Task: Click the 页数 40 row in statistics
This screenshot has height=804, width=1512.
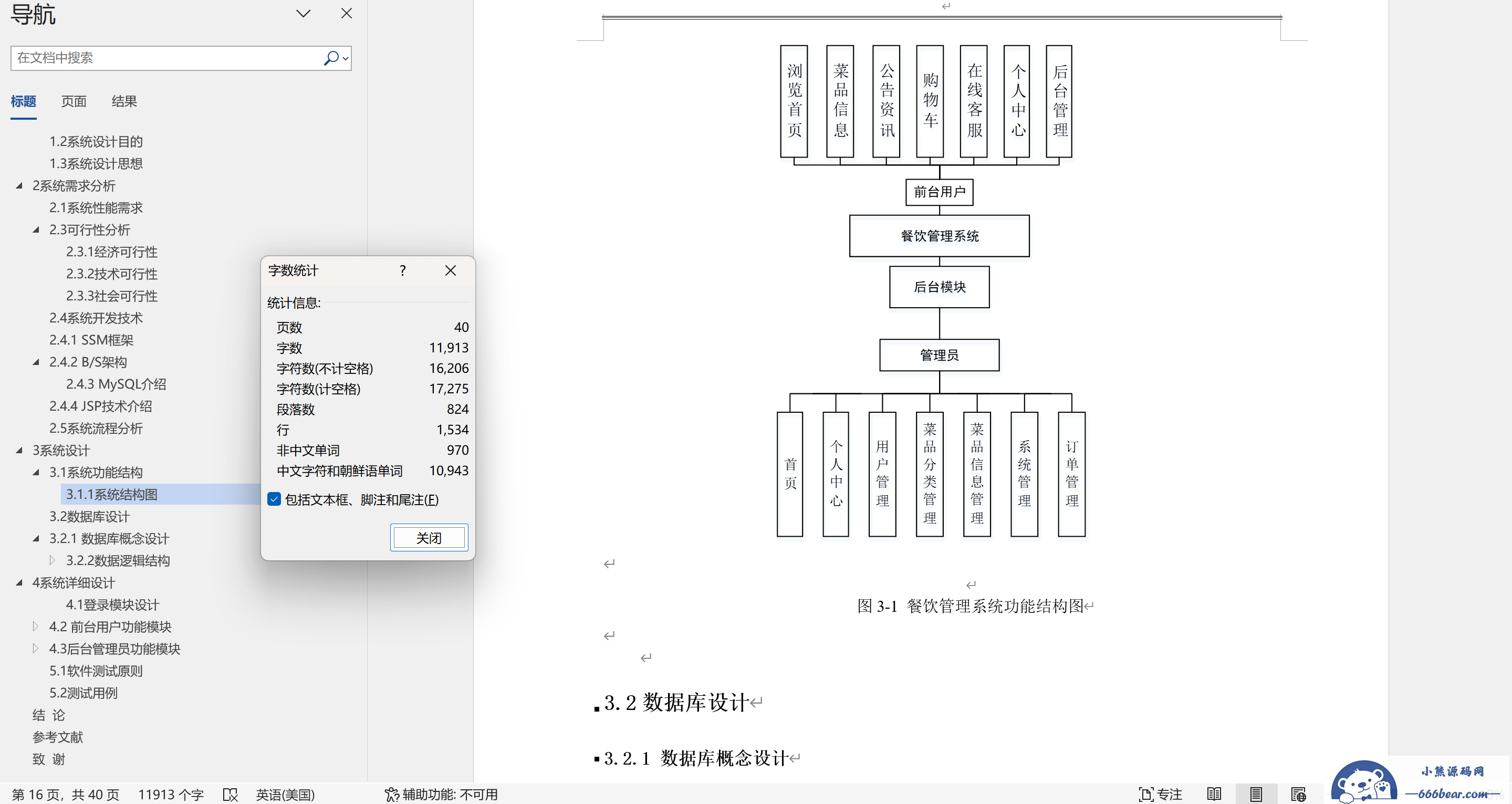Action: point(372,328)
